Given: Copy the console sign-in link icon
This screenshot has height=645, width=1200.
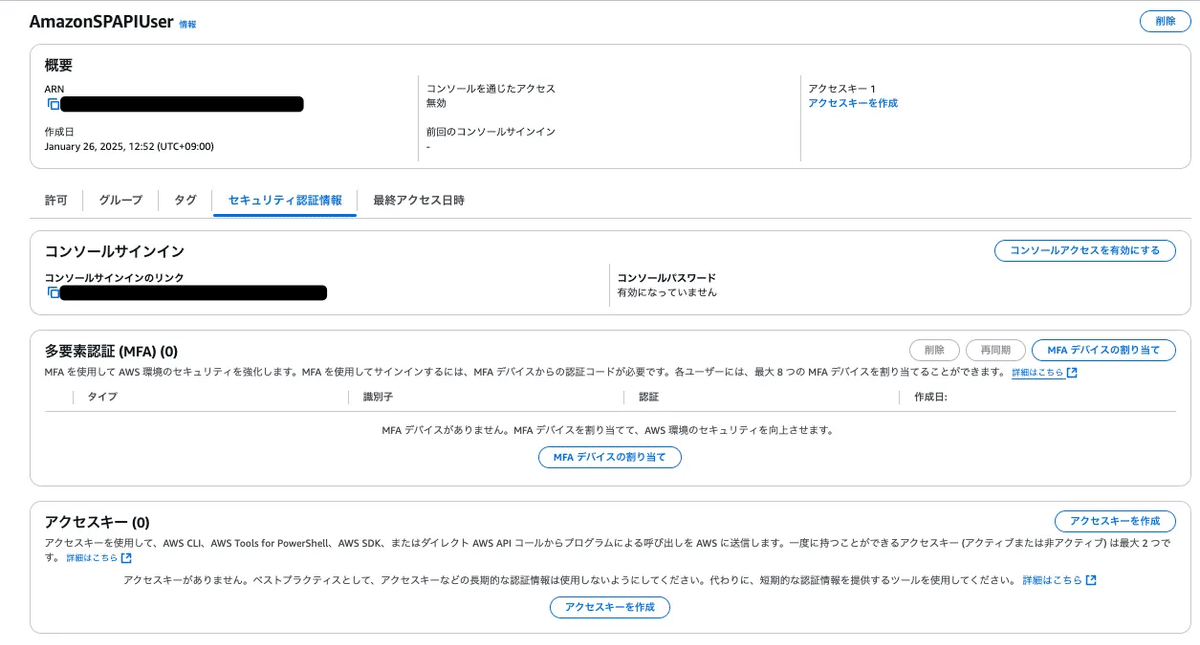Looking at the screenshot, I should click(x=54, y=293).
